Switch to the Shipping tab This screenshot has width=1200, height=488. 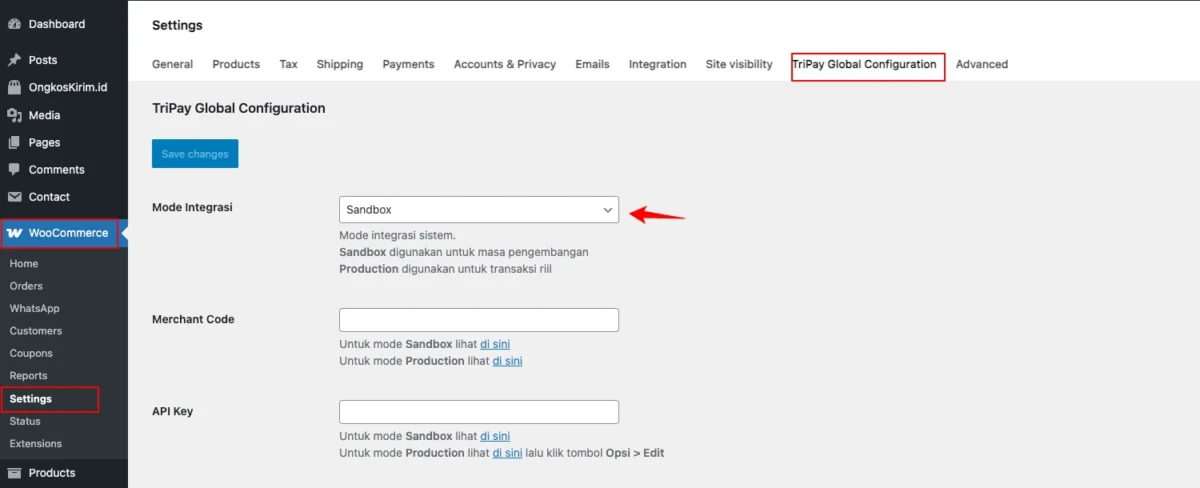click(340, 64)
